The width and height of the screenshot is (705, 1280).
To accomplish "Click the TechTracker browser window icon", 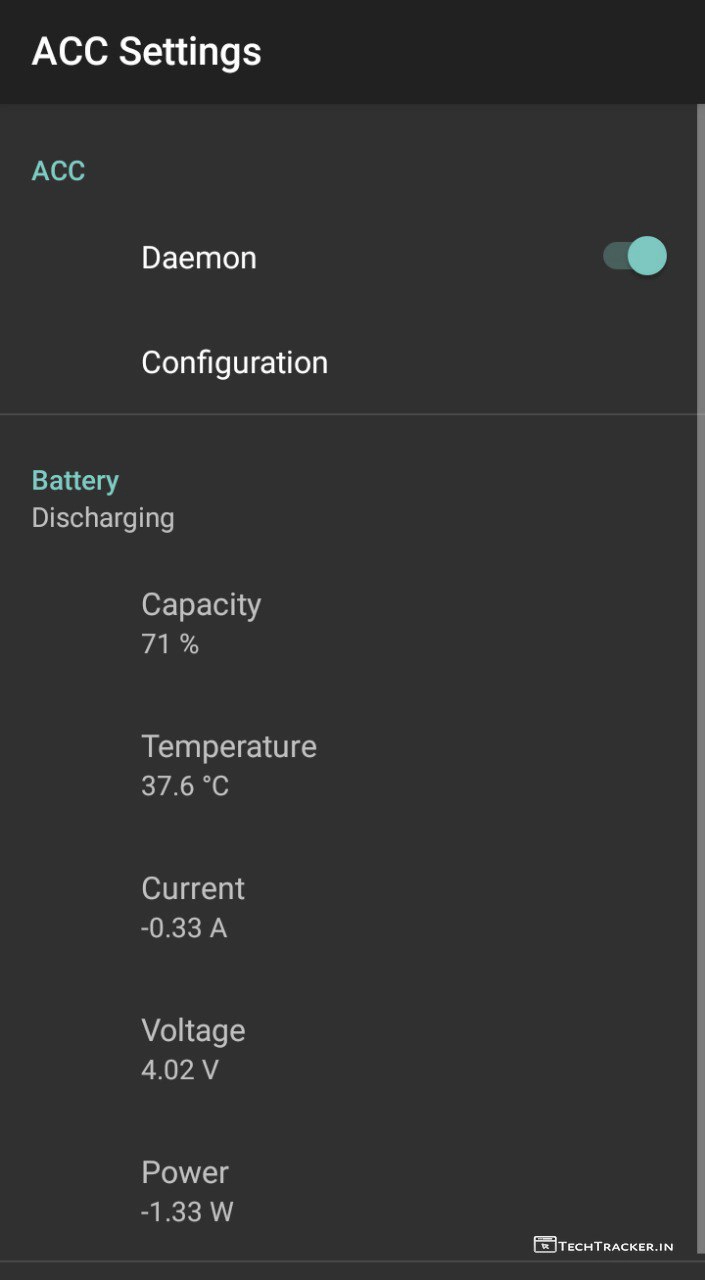I will coord(545,1245).
